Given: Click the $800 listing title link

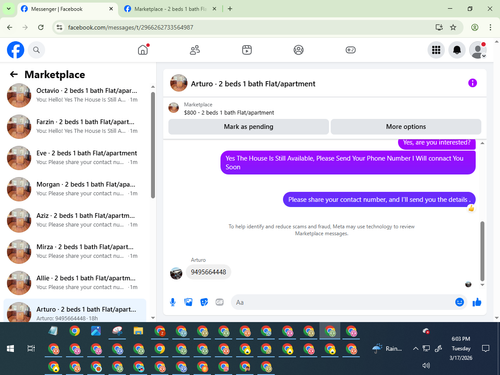Looking at the screenshot, I should point(229,113).
